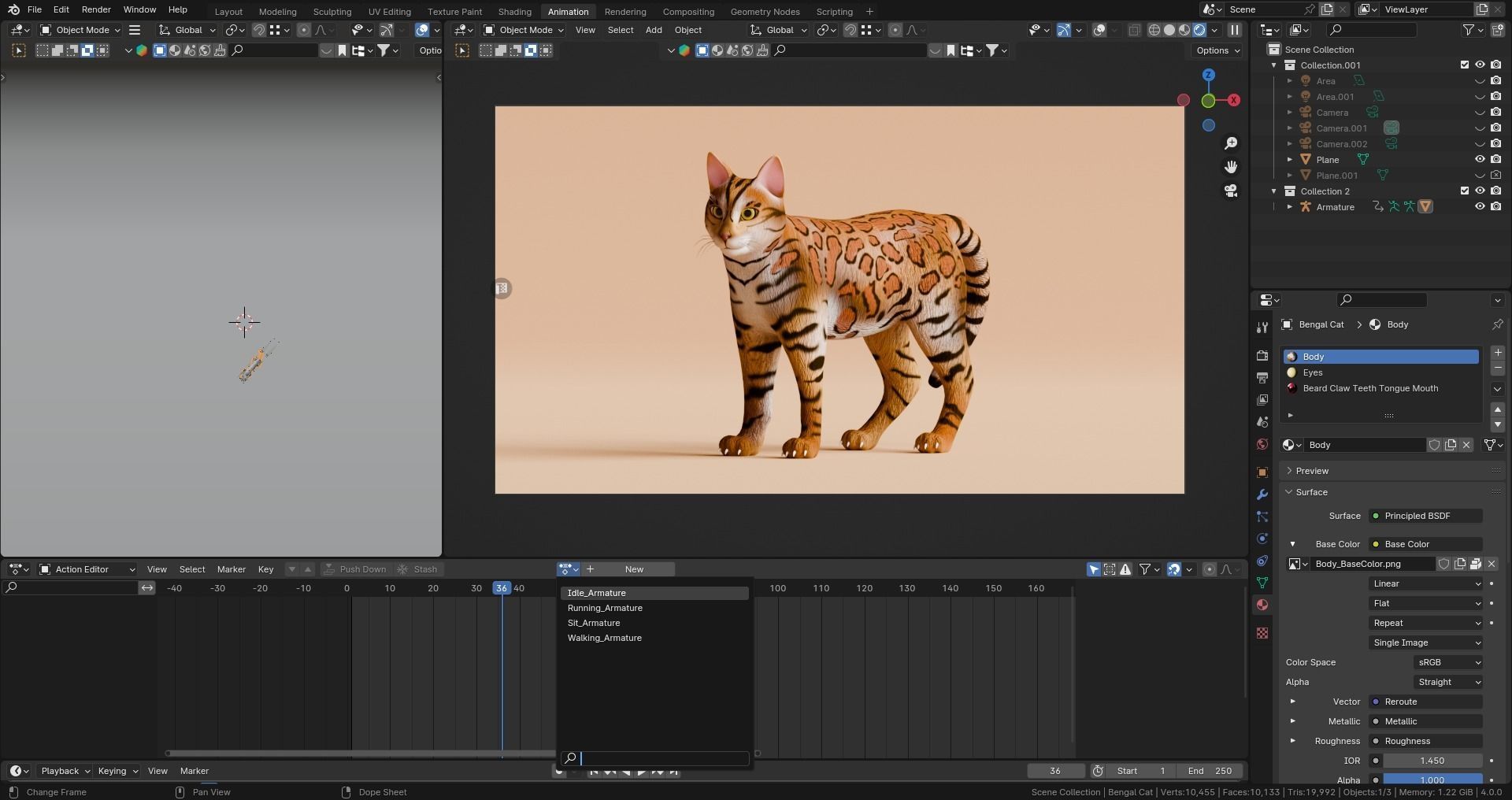Click the zoom magnifier gizmo in viewport
The image size is (1512, 800).
pos(1231,143)
